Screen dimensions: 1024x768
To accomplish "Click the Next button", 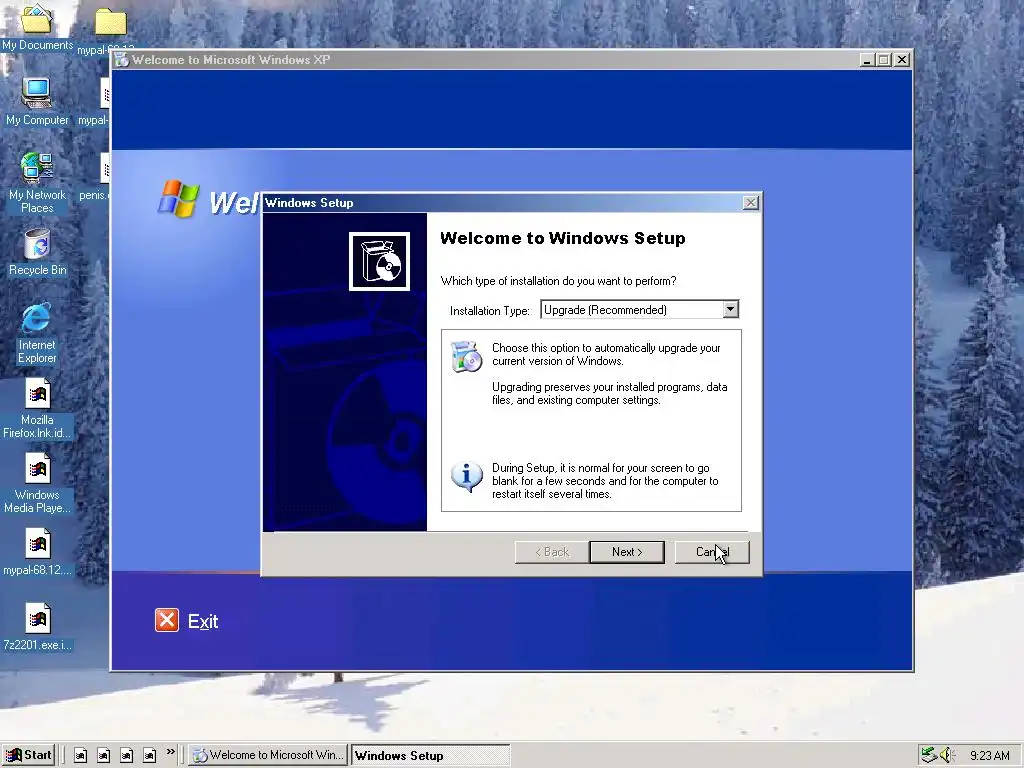I will [x=627, y=552].
